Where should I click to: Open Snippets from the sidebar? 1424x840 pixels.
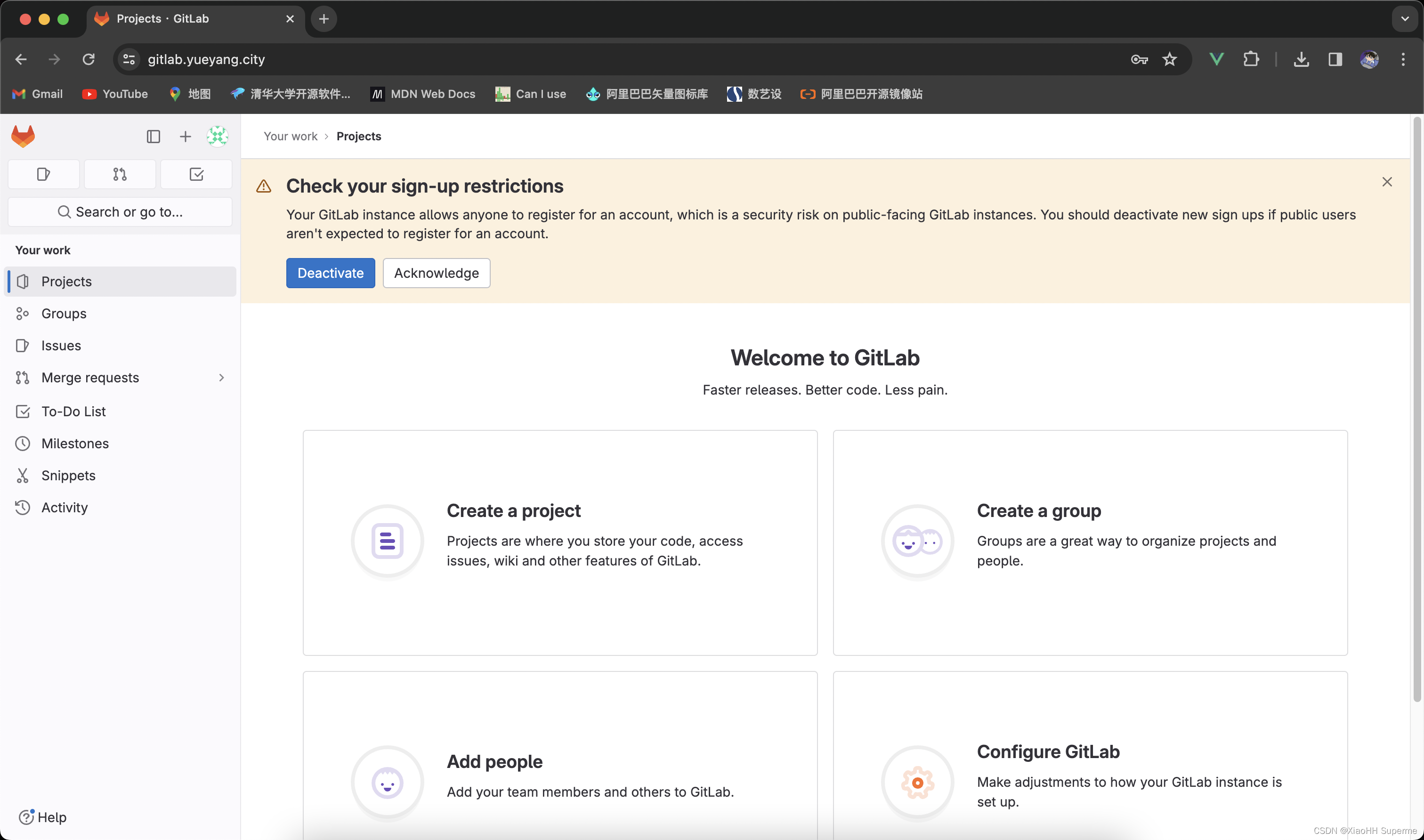(68, 476)
